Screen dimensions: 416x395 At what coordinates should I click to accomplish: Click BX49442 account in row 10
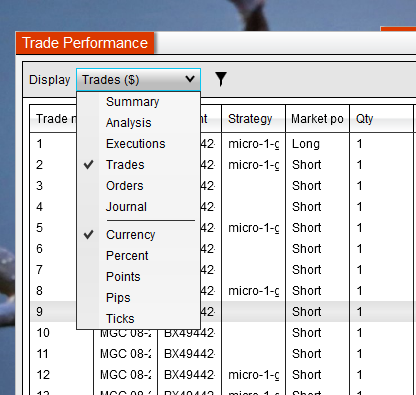click(189, 333)
